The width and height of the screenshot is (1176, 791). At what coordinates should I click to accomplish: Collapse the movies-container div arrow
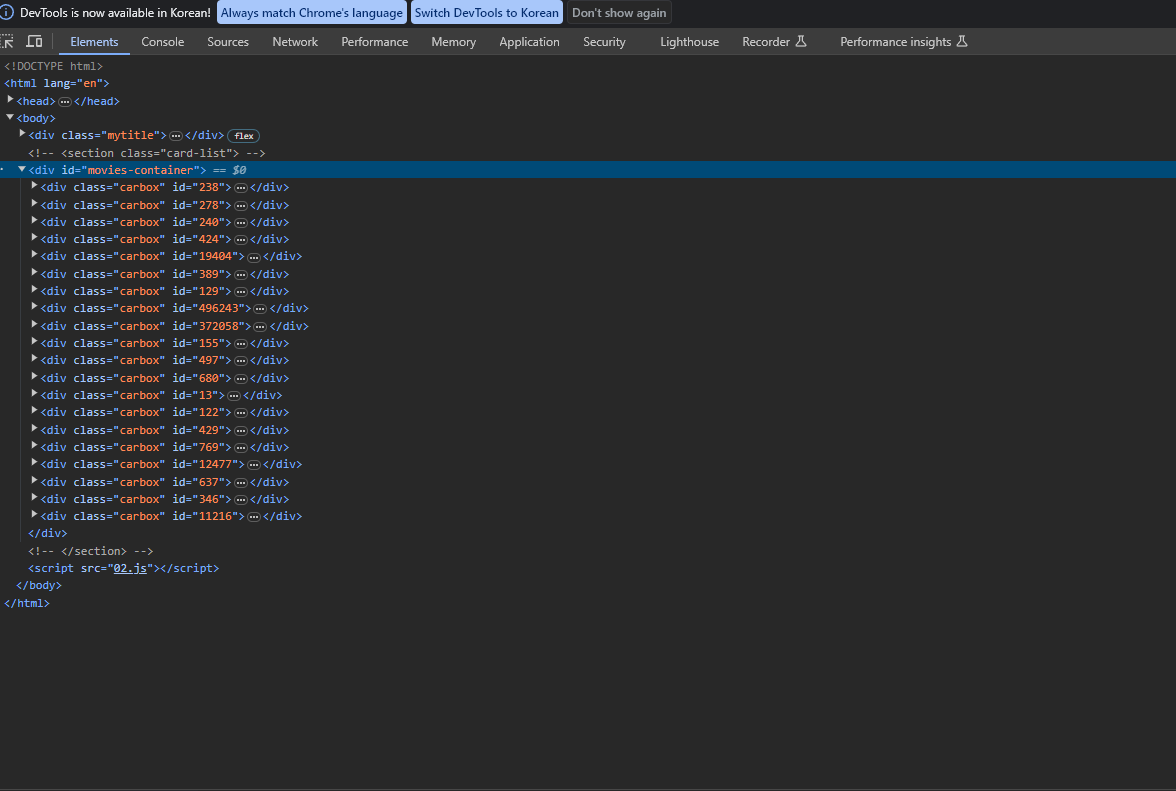(x=22, y=169)
